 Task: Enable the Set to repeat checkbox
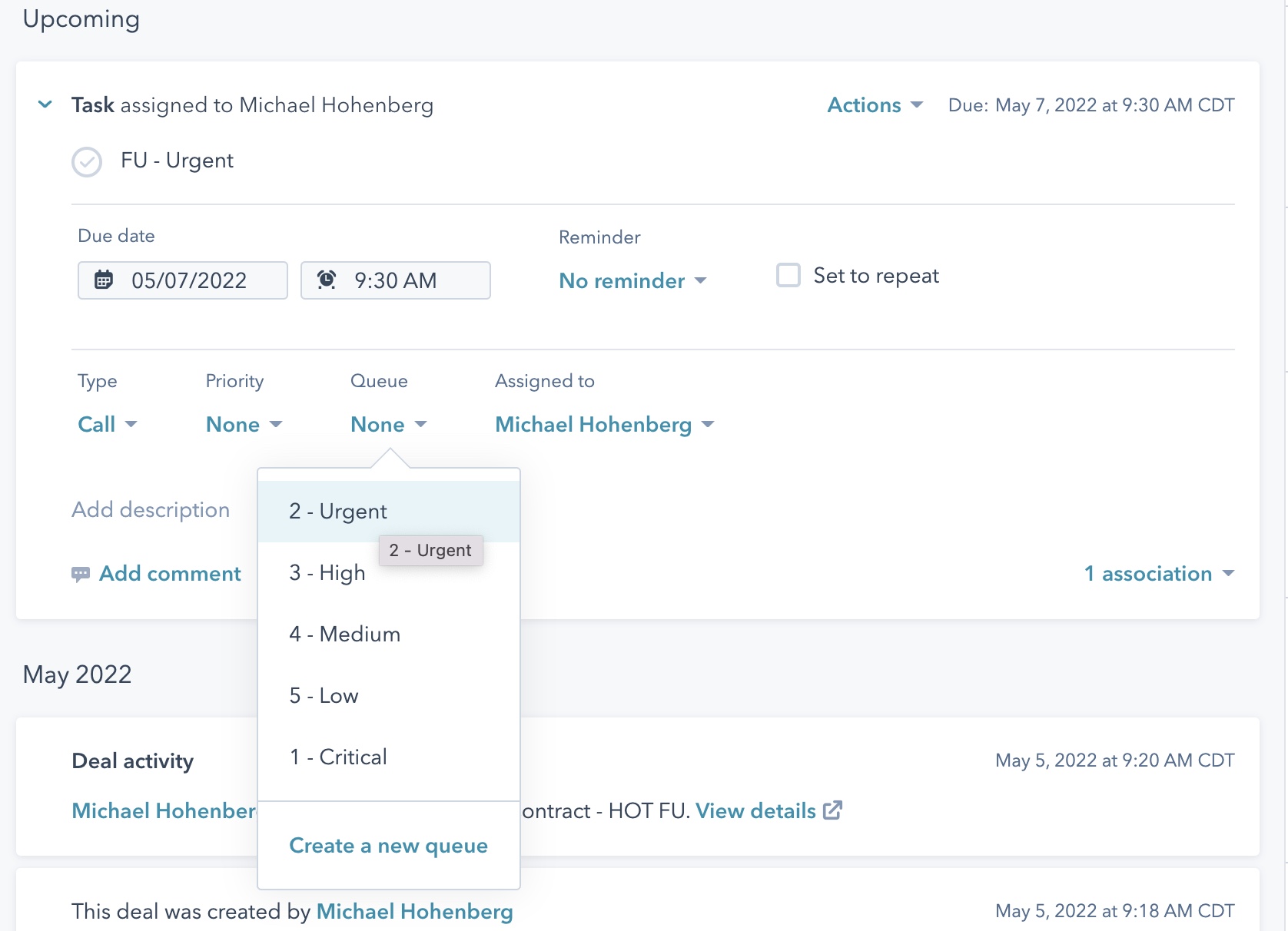788,275
